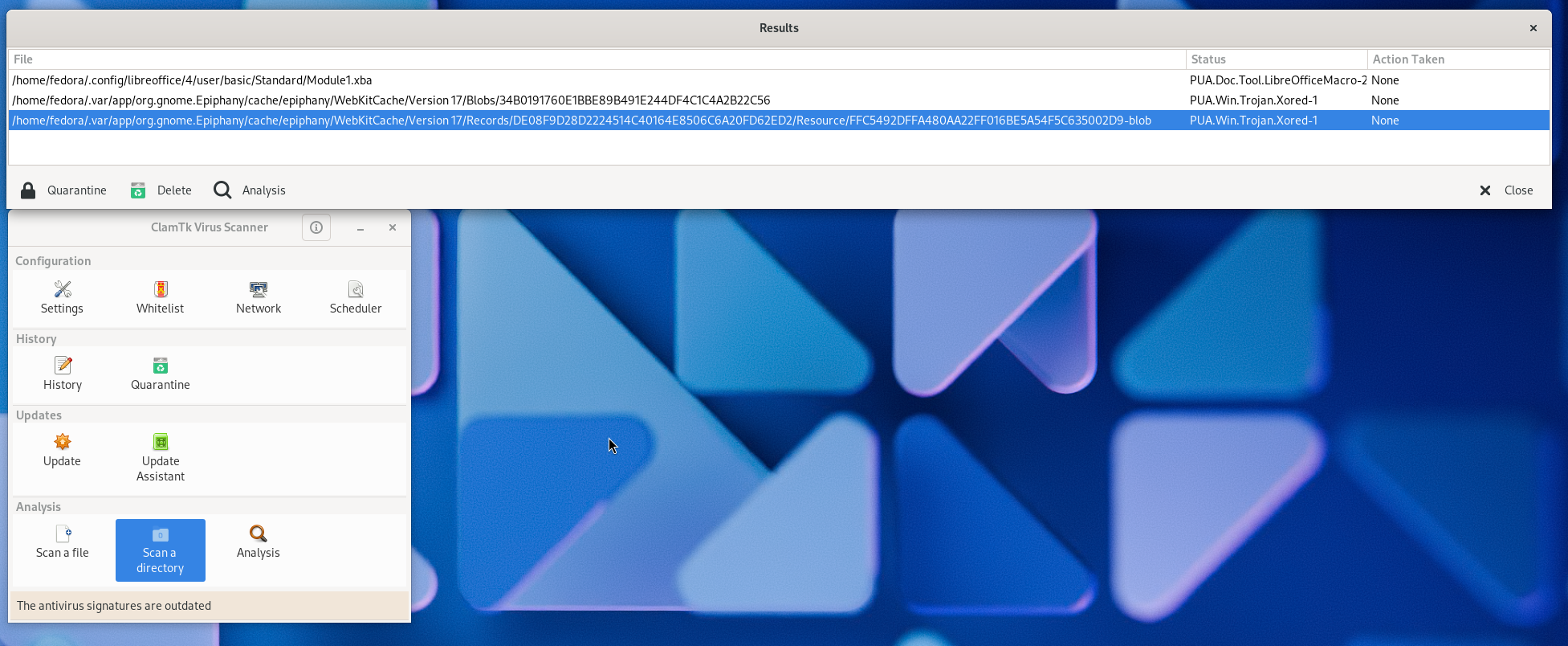The height and width of the screenshot is (646, 1568).
Task: Quarantine the selected result file
Action: pos(63,190)
